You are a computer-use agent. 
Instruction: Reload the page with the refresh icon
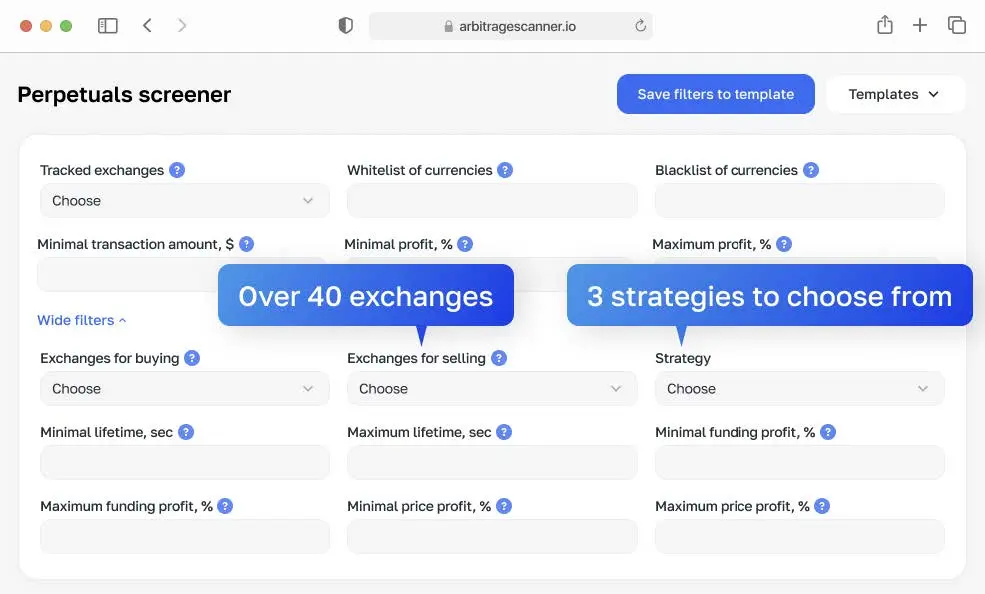tap(640, 26)
